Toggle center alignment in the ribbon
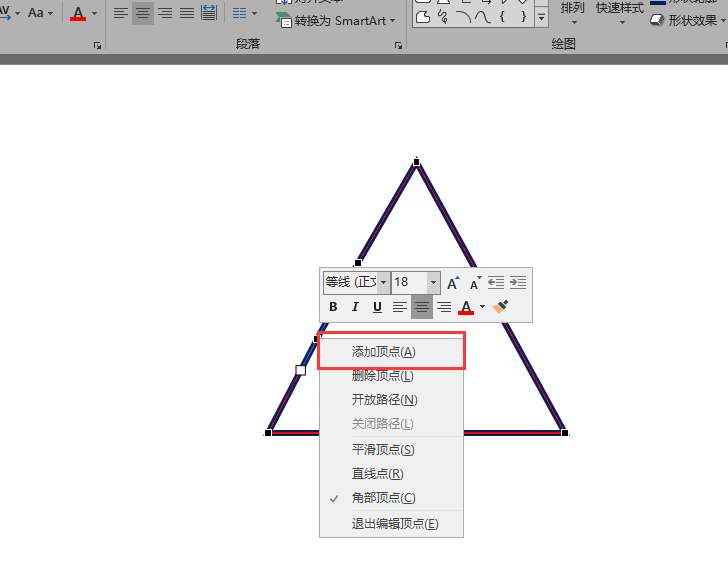The height and width of the screenshot is (575, 728). pyautogui.click(x=143, y=13)
